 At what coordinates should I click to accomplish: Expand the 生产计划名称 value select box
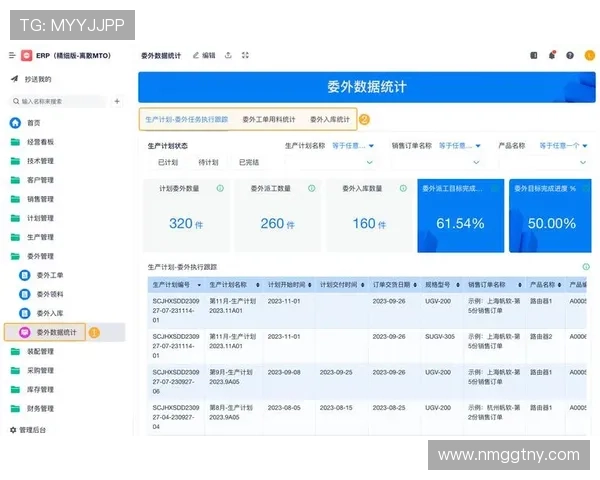[329, 162]
